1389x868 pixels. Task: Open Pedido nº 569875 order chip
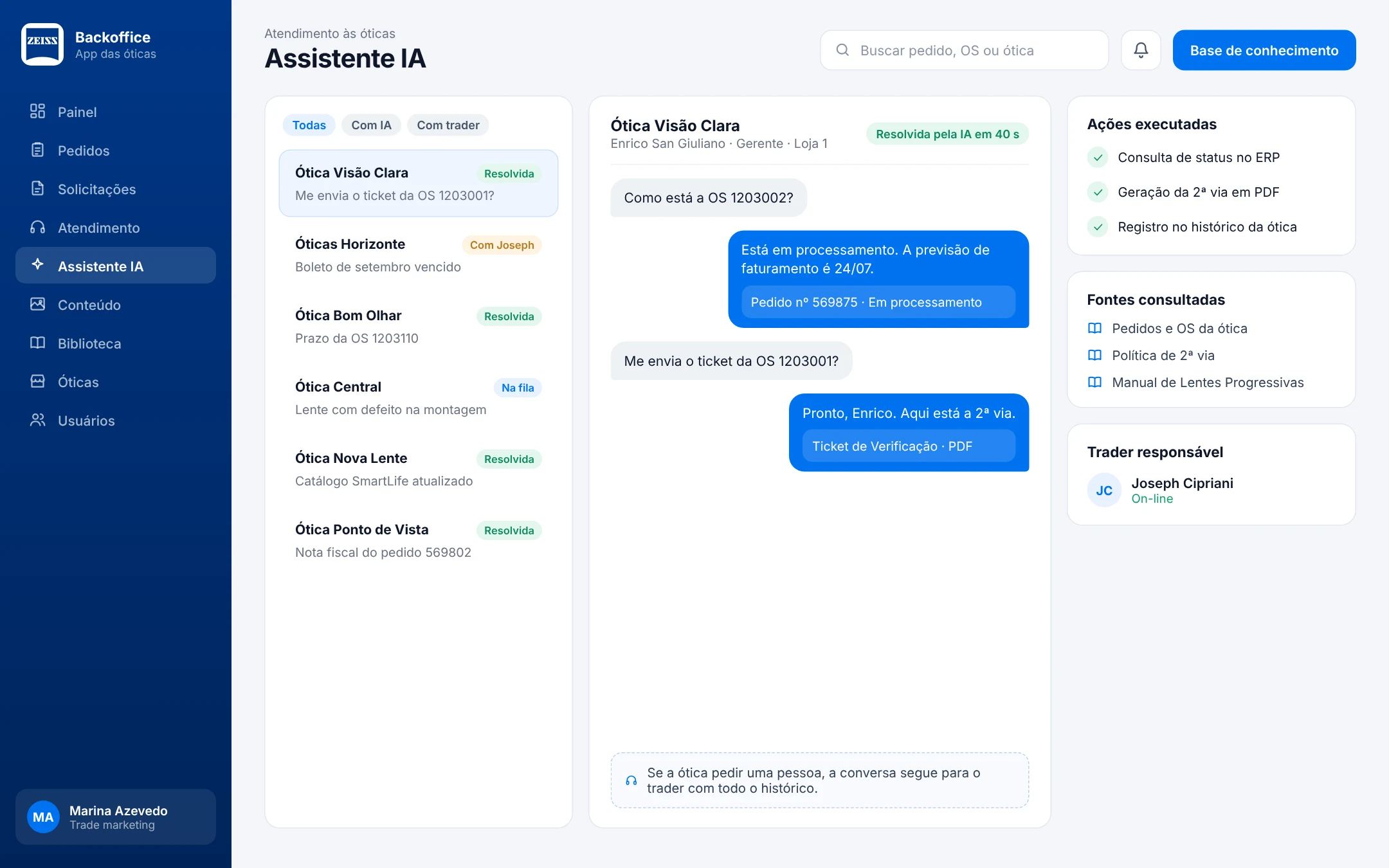pos(878,302)
